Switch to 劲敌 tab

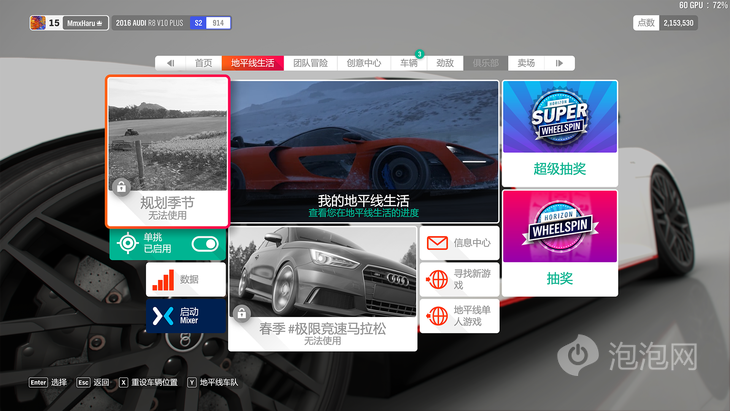coord(445,63)
